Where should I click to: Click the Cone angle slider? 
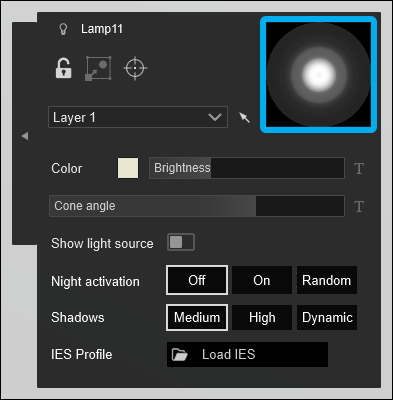(197, 206)
